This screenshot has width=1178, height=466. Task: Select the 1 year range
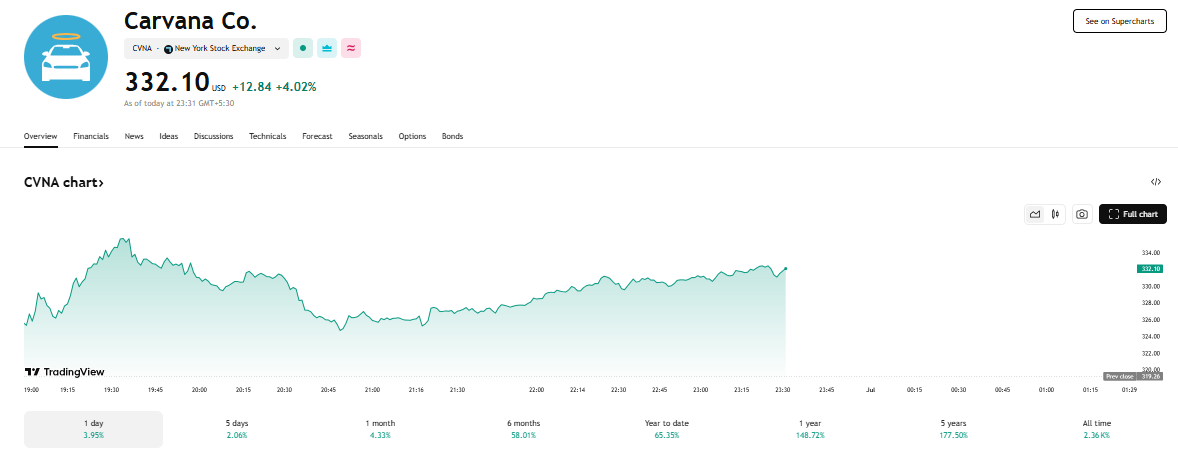point(810,429)
